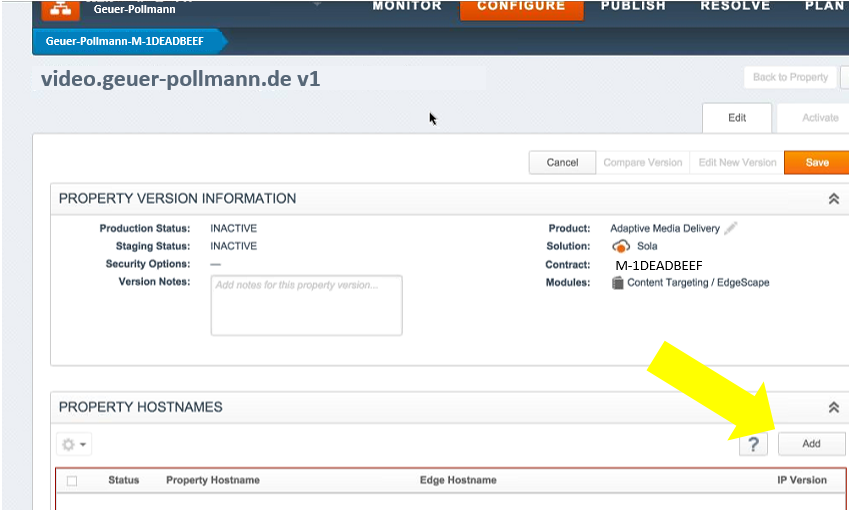Screen dimensions: 849x511
Task: Click the Staging Status INACTIVE value
Action: point(233,246)
